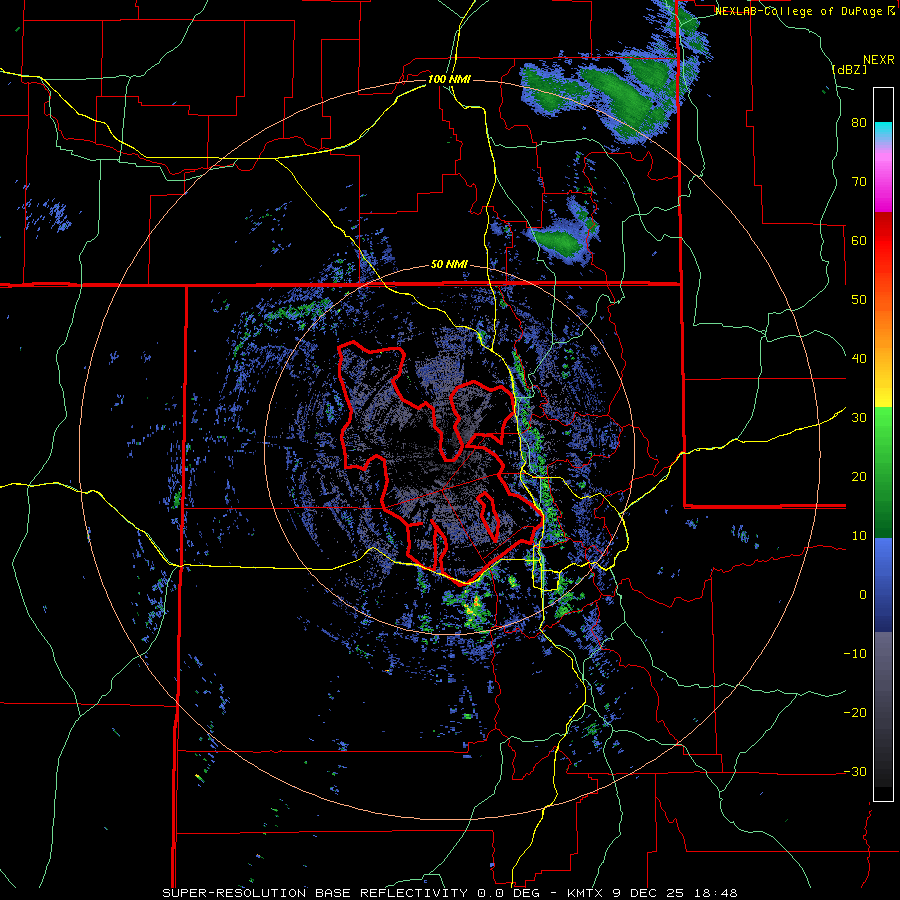The height and width of the screenshot is (900, 900).
Task: Click the -10 value on dBZ scale
Action: click(855, 653)
